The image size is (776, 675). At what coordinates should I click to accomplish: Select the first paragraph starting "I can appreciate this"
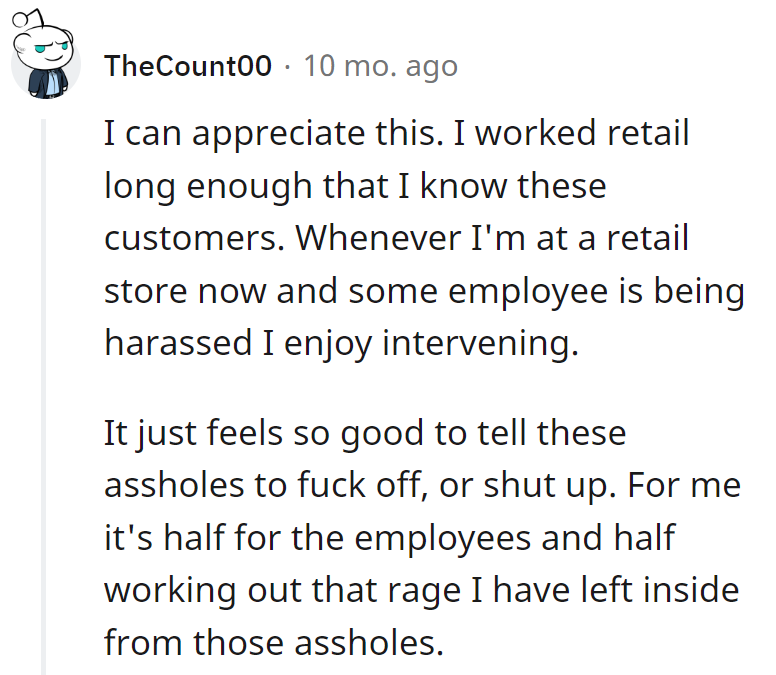[424, 238]
